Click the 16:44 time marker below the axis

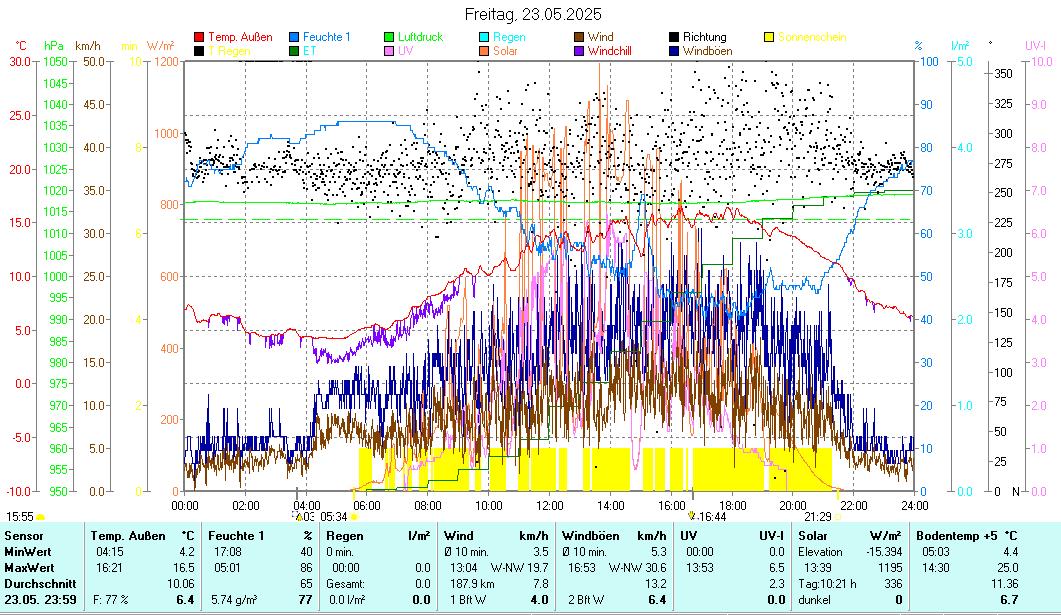[712, 517]
